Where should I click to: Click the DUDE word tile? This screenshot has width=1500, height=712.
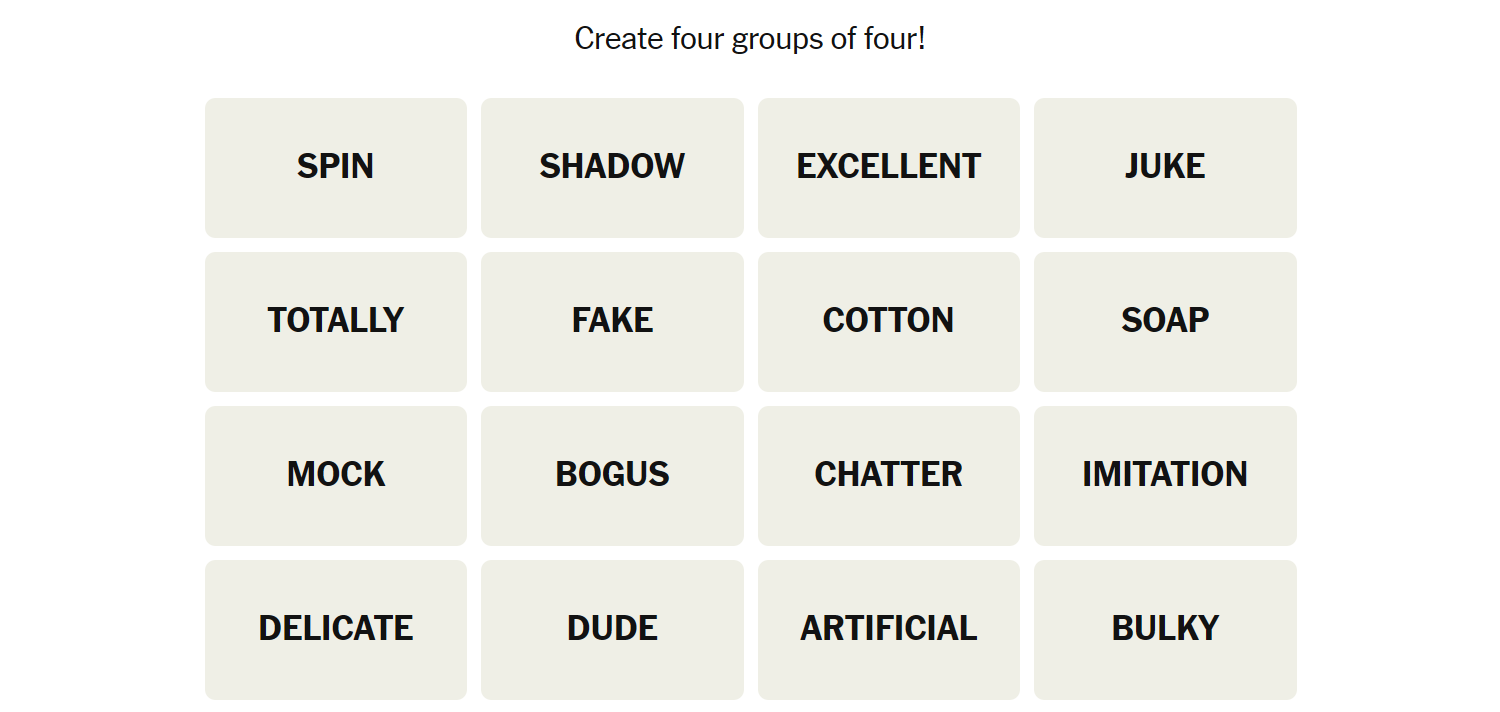pyautogui.click(x=612, y=629)
